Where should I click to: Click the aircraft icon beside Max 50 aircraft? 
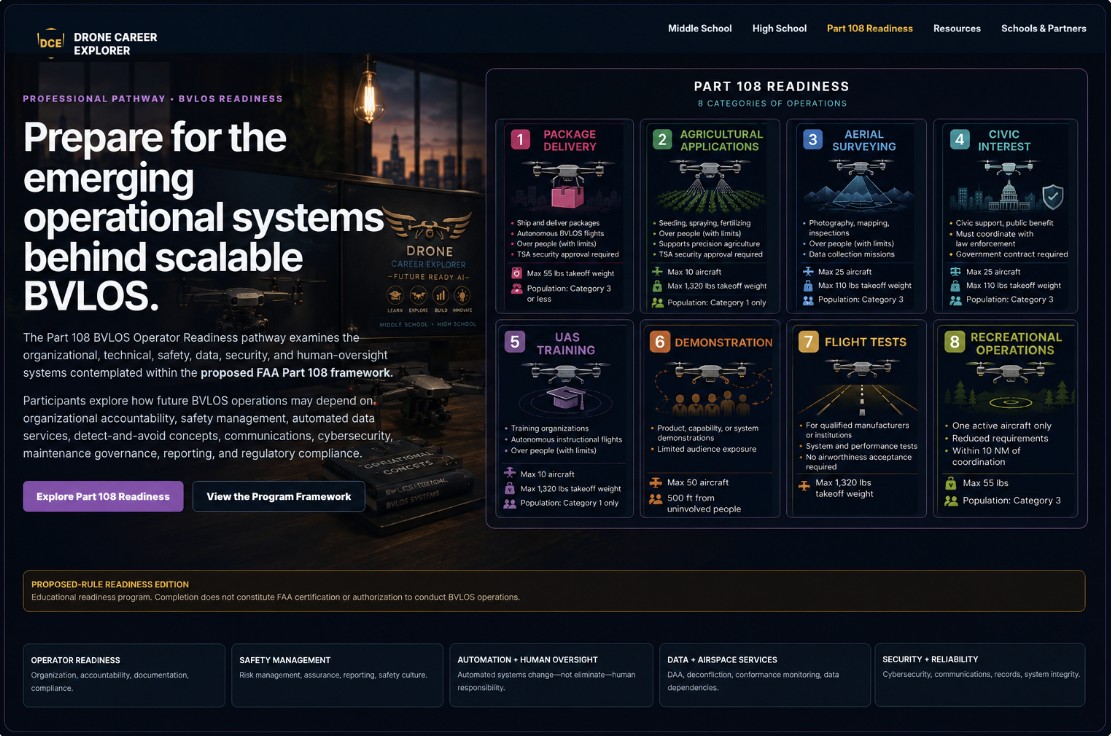pos(655,482)
